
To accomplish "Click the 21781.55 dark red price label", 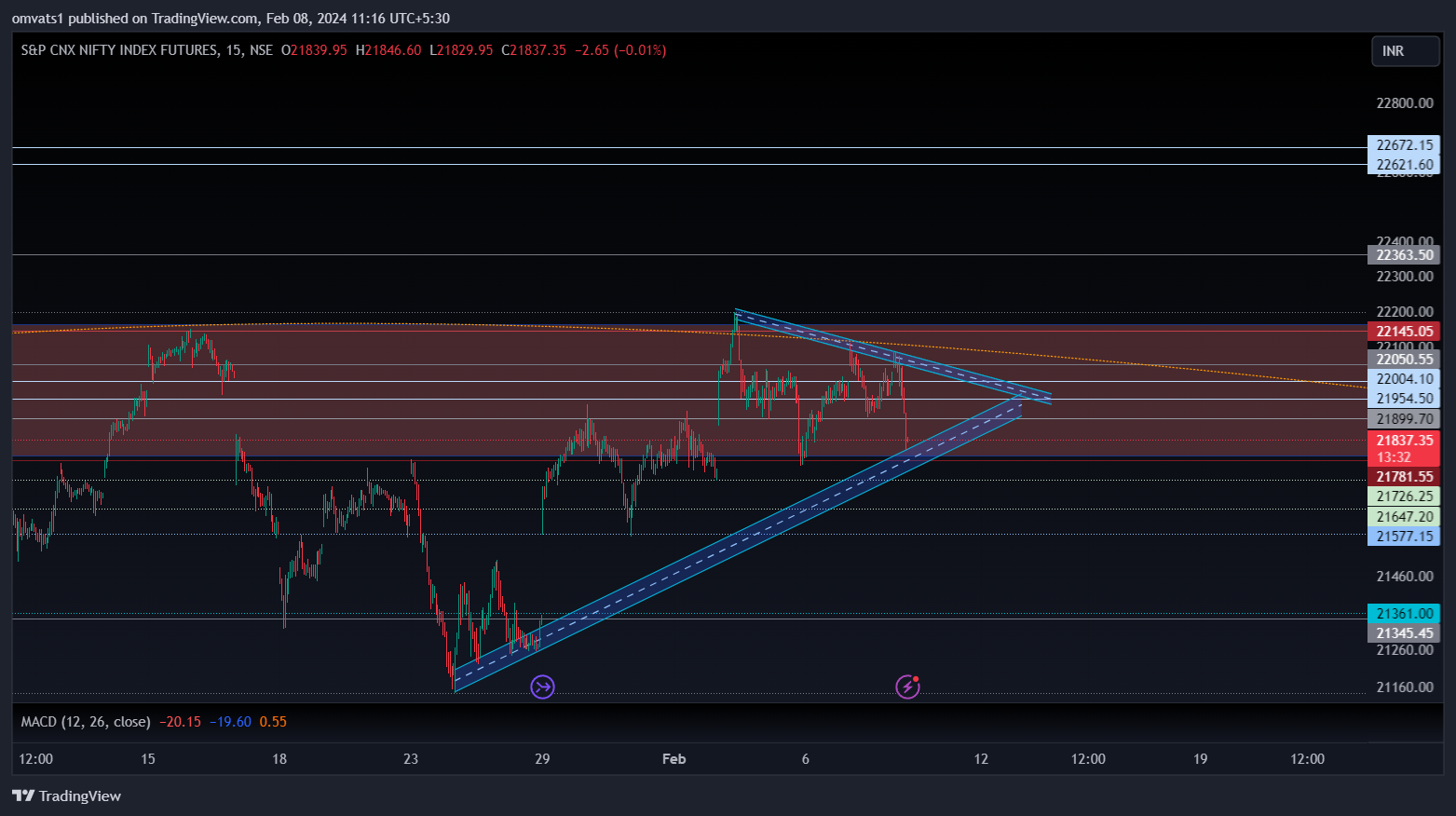I will pos(1404,477).
